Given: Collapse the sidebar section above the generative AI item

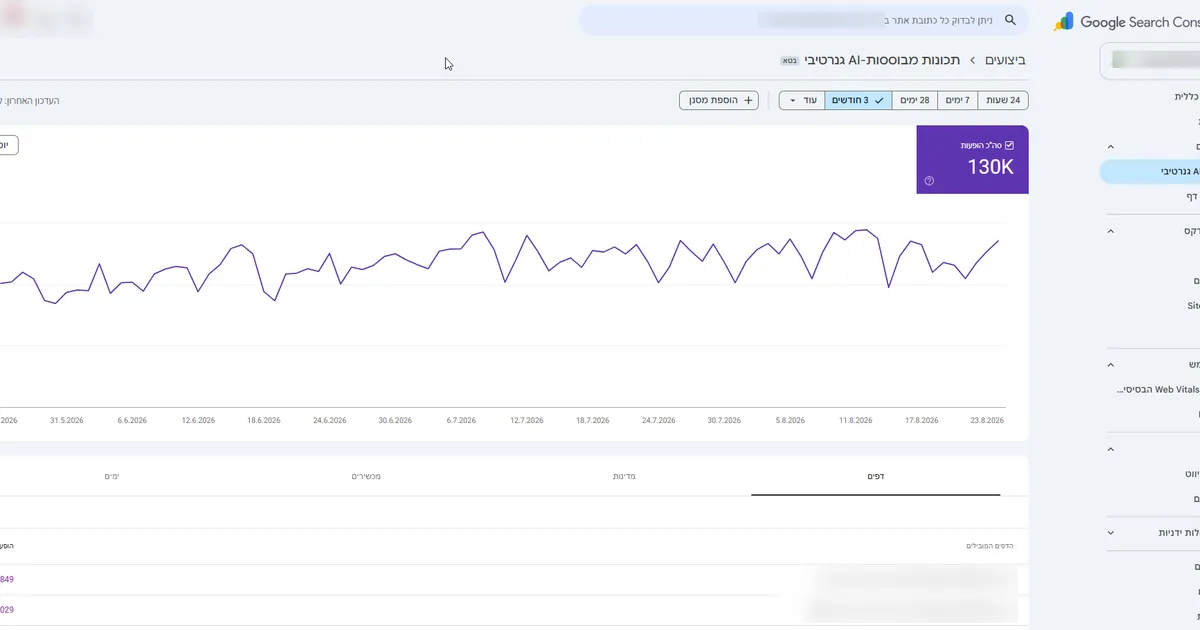Looking at the screenshot, I should coord(1110,146).
